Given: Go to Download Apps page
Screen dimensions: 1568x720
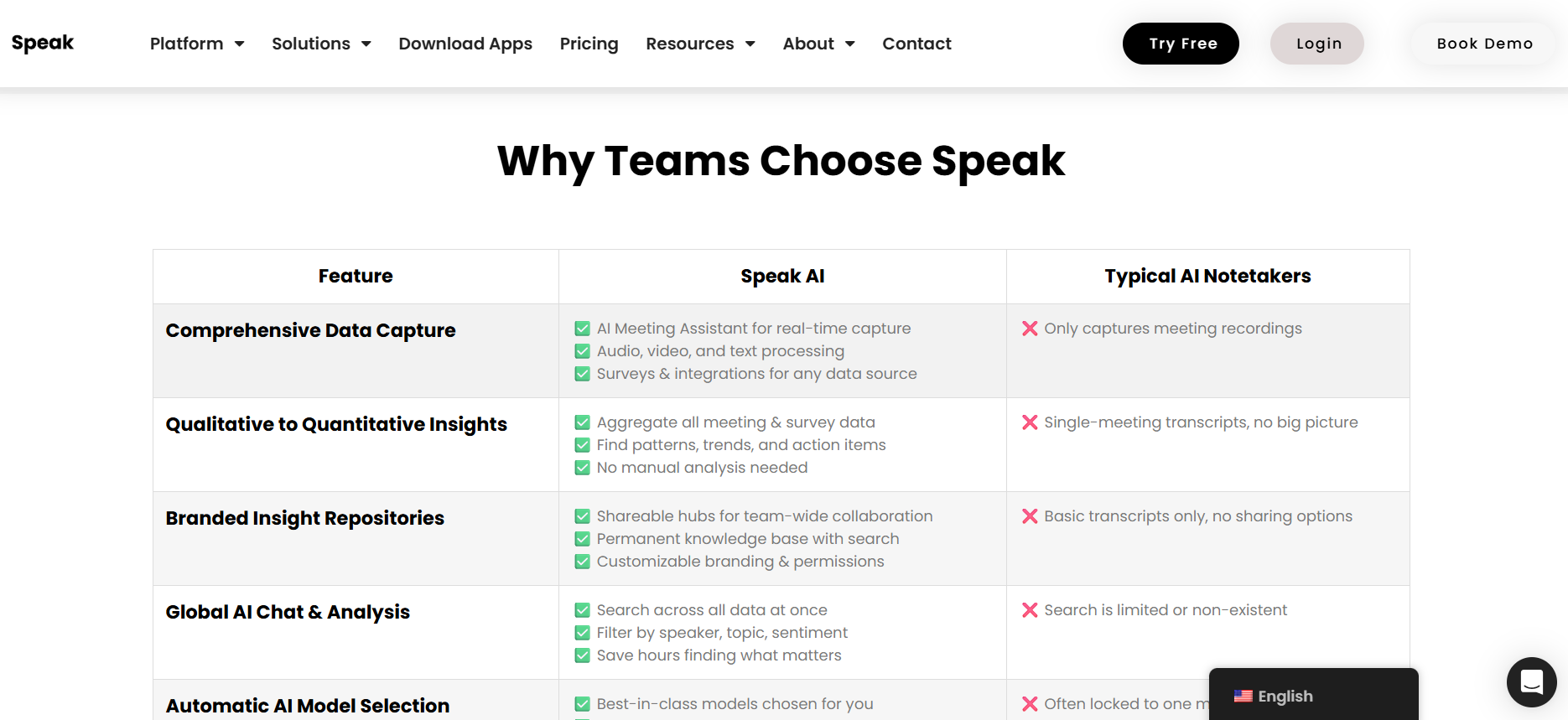Looking at the screenshot, I should (465, 44).
